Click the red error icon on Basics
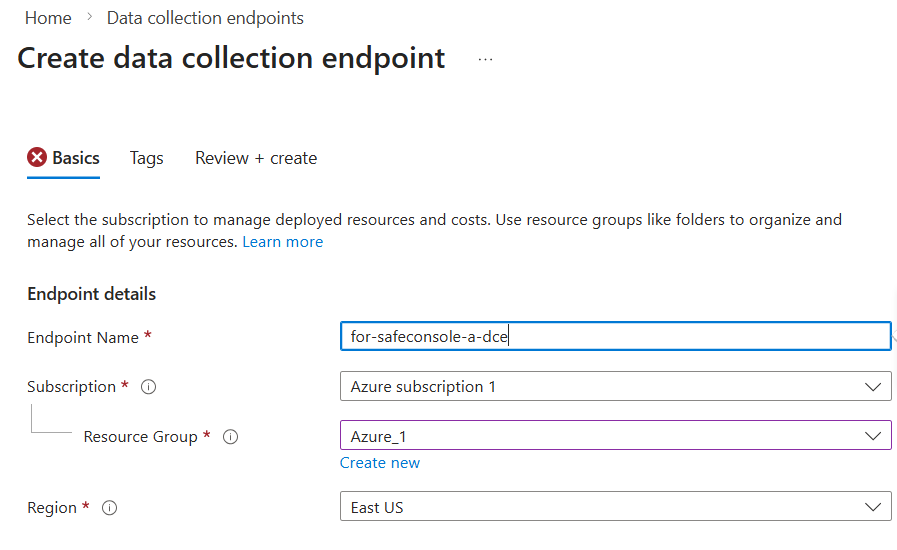Viewport: 897px width, 550px height. (37, 157)
